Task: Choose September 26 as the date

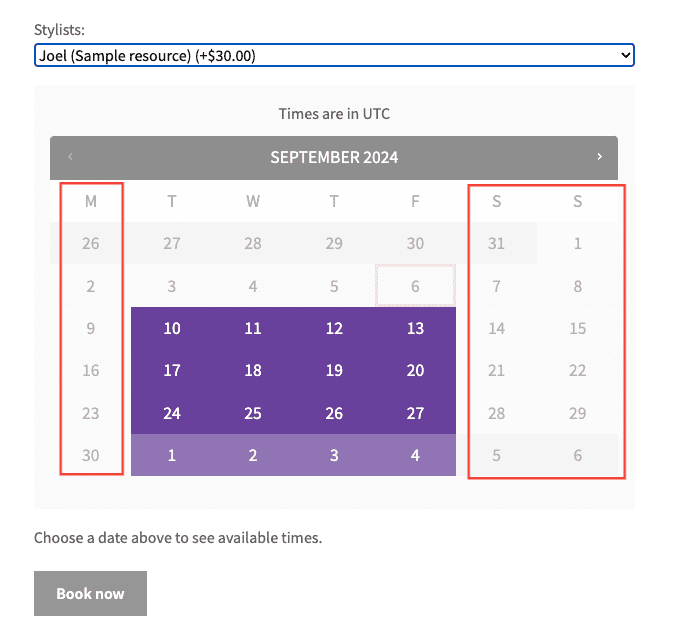Action: pyautogui.click(x=334, y=413)
